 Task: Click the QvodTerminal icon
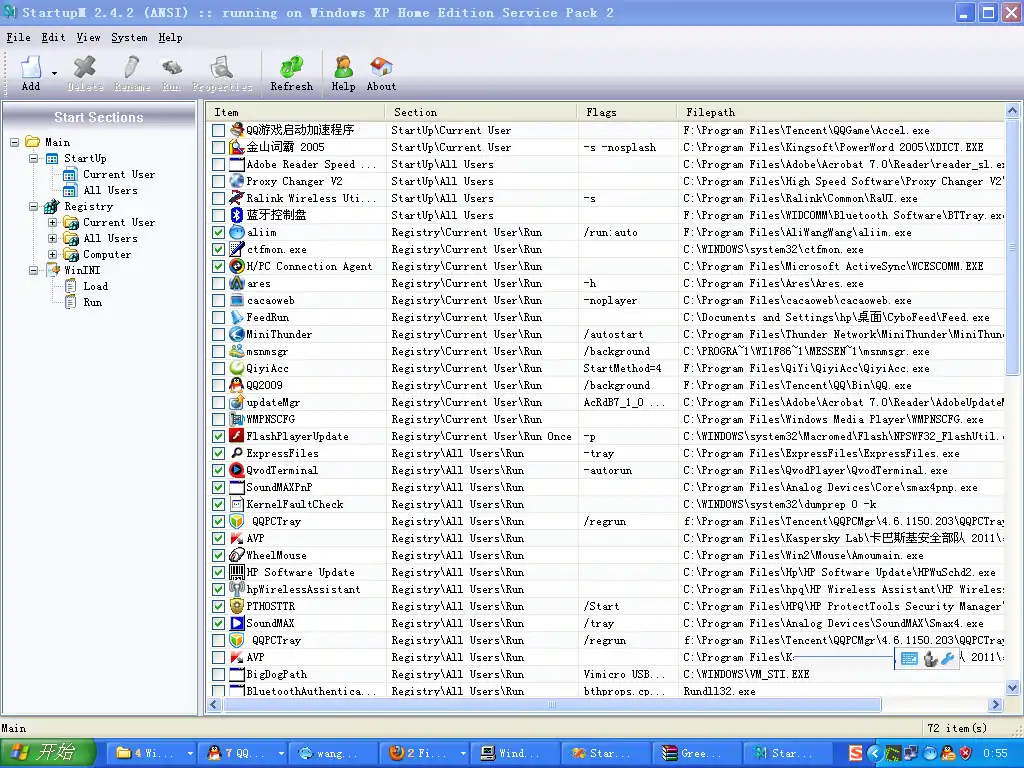point(236,470)
